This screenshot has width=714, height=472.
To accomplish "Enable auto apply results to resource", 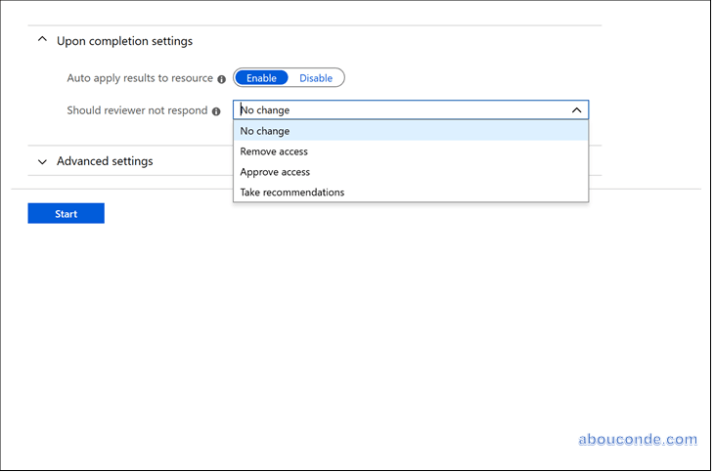I will [262, 78].
